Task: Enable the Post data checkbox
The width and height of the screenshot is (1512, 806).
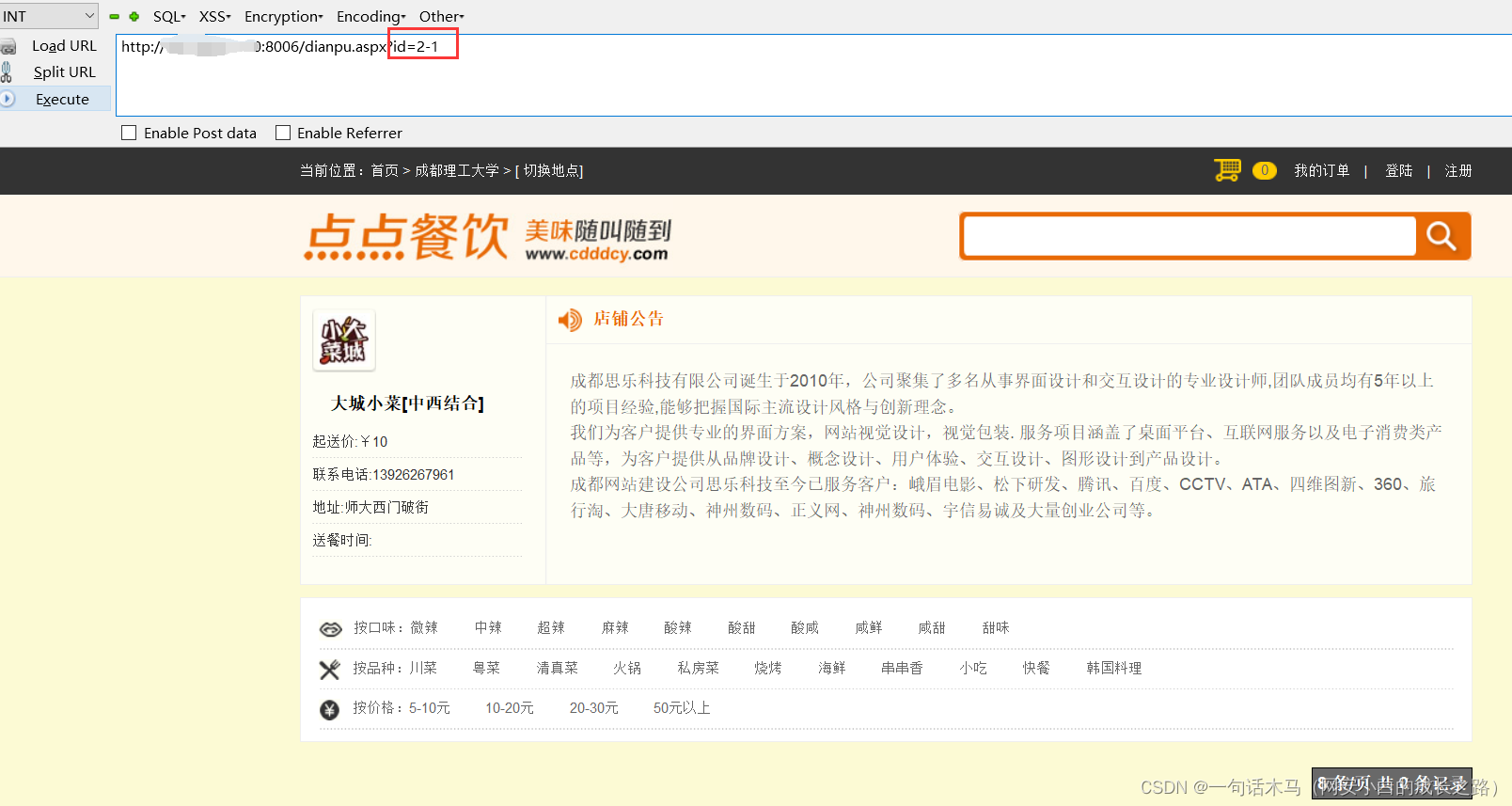Action: pyautogui.click(x=129, y=133)
